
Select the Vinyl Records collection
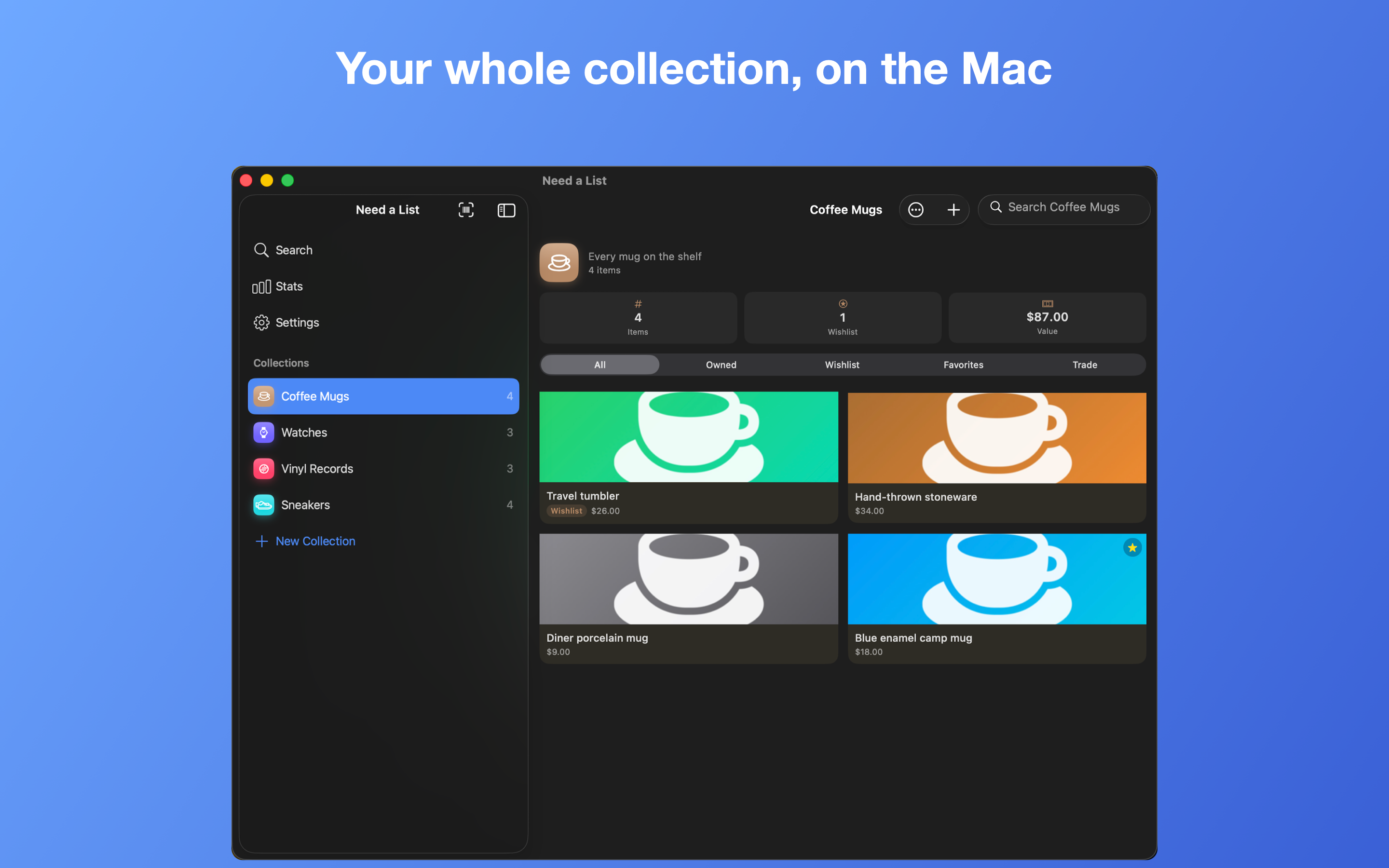coord(383,468)
